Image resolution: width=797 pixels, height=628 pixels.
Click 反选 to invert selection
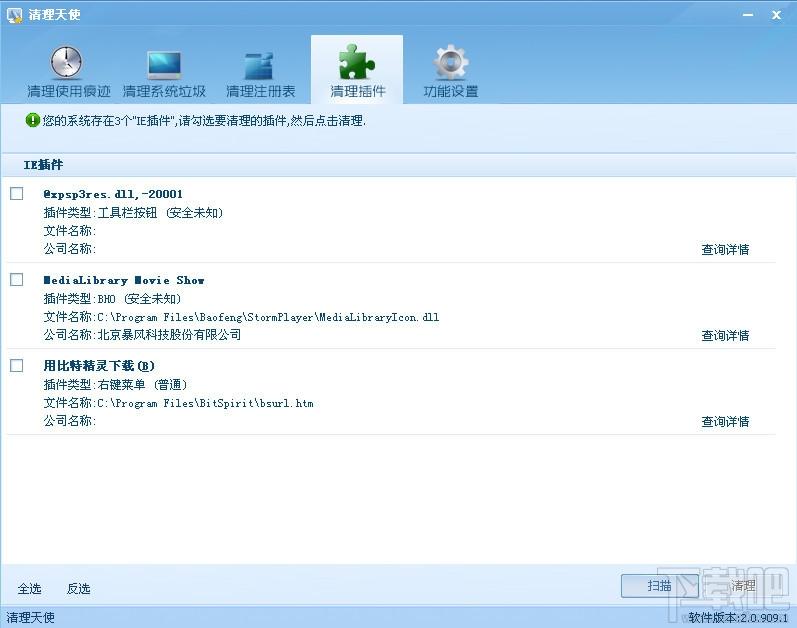(x=78, y=588)
